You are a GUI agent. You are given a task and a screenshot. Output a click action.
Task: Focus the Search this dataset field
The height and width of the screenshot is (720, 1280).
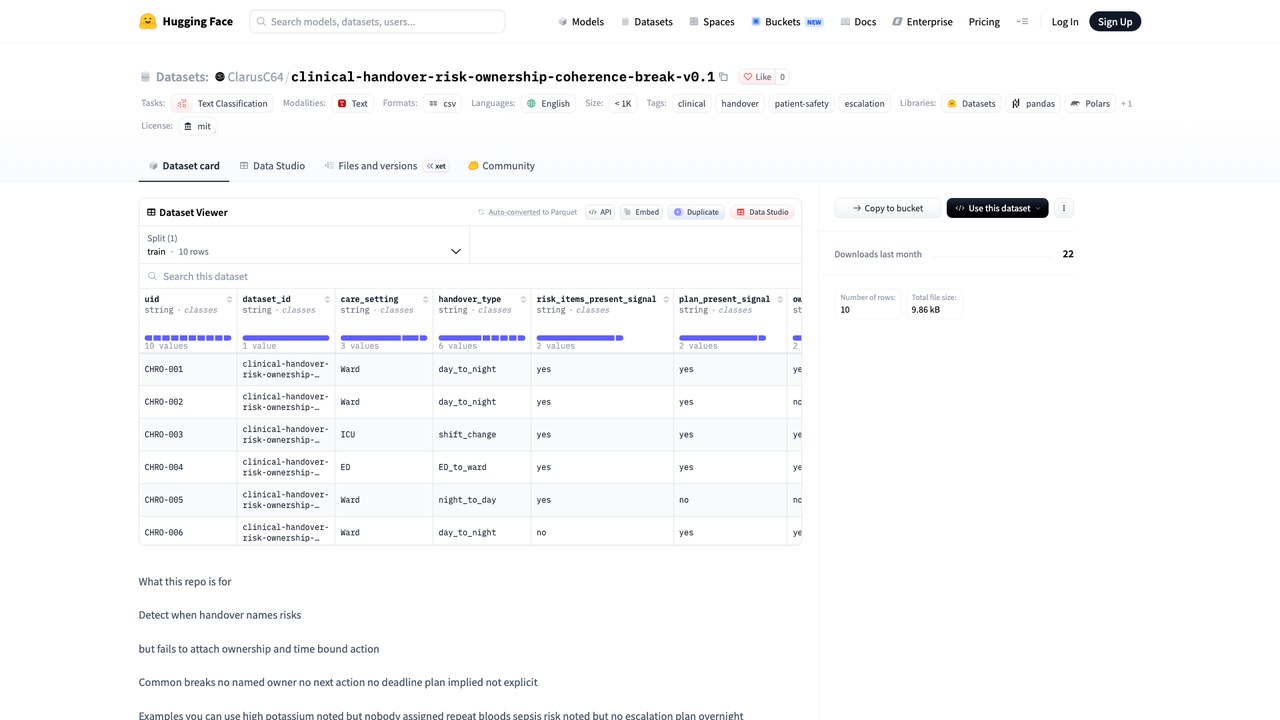470,276
